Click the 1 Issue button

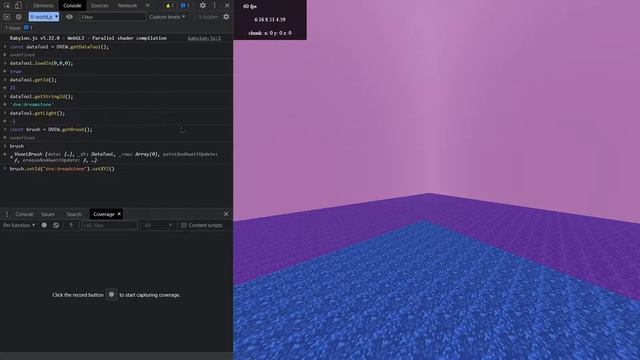point(18,28)
